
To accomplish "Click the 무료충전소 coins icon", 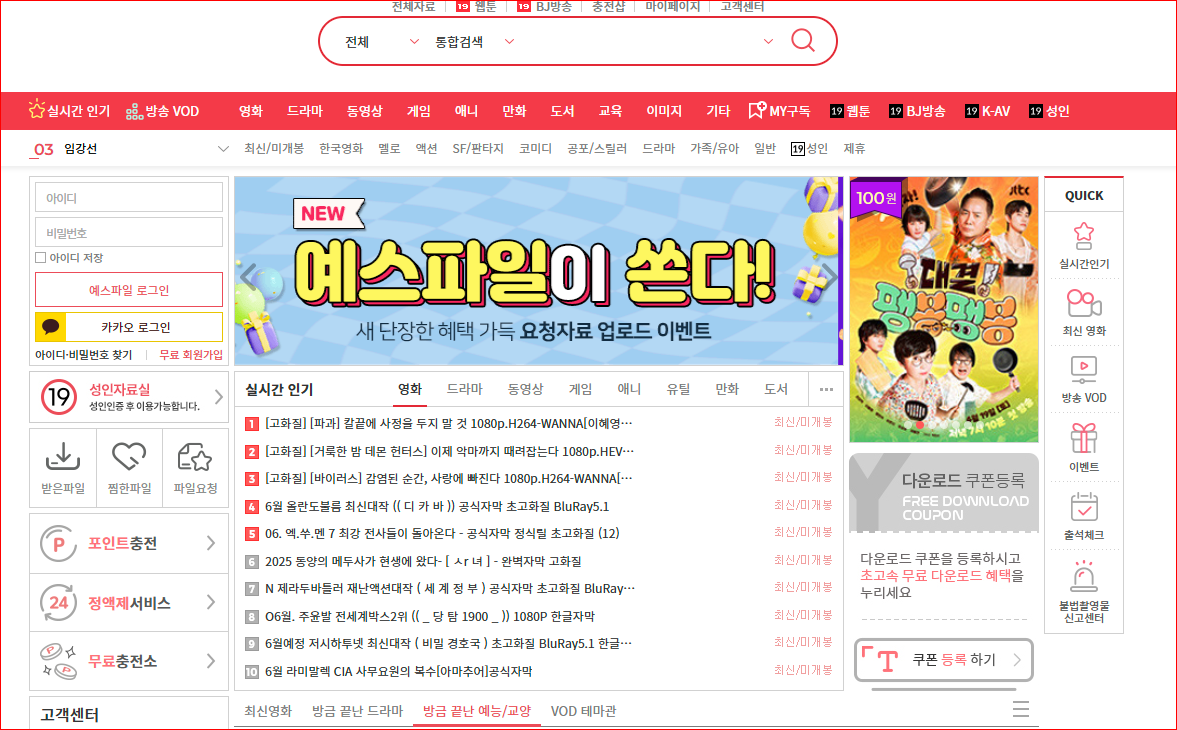I will pyautogui.click(x=59, y=661).
